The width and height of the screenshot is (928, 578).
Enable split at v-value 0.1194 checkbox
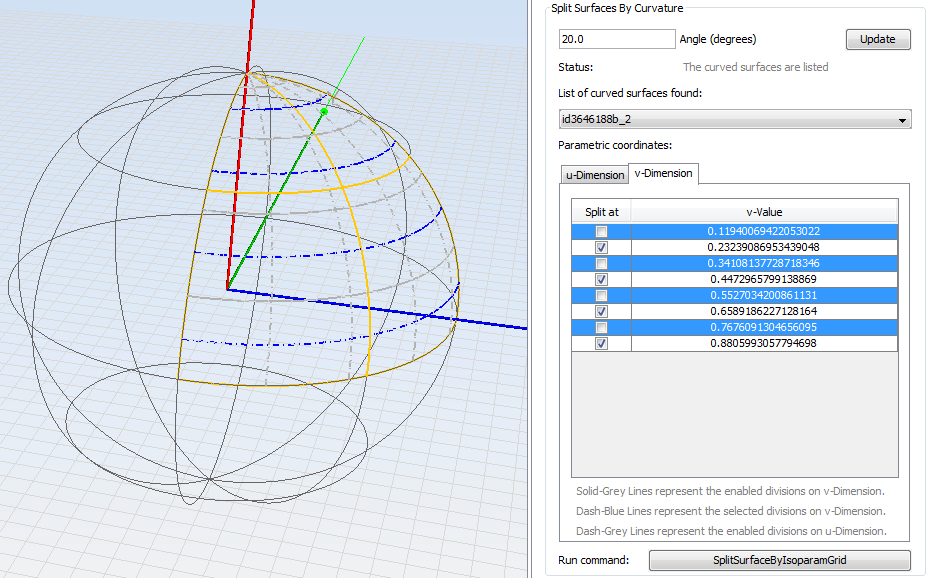pos(601,231)
